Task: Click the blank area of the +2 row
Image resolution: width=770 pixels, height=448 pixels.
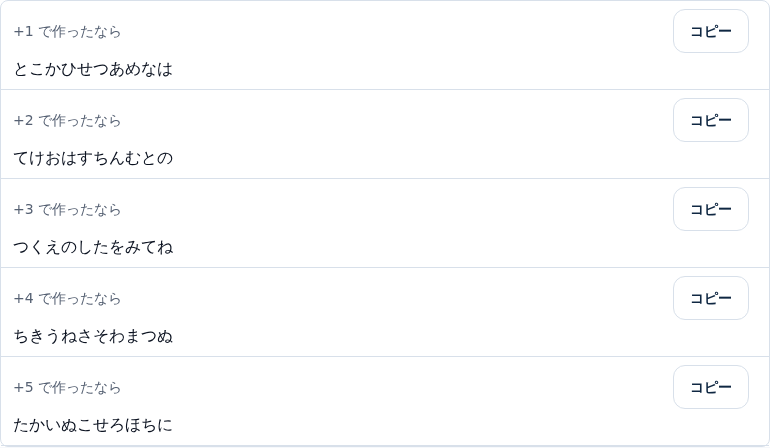Action: (x=393, y=134)
